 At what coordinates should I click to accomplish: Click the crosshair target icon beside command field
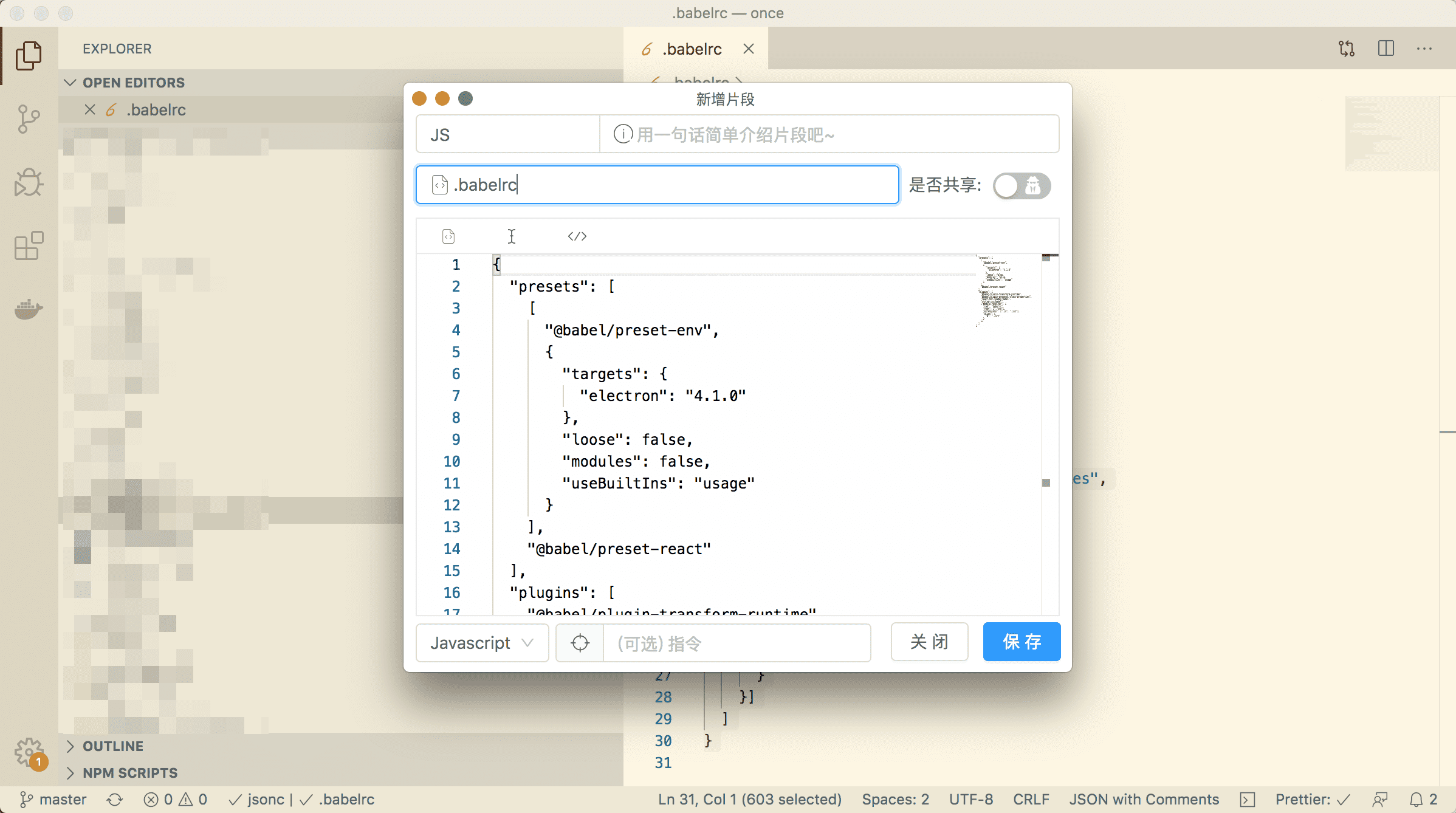tap(580, 642)
